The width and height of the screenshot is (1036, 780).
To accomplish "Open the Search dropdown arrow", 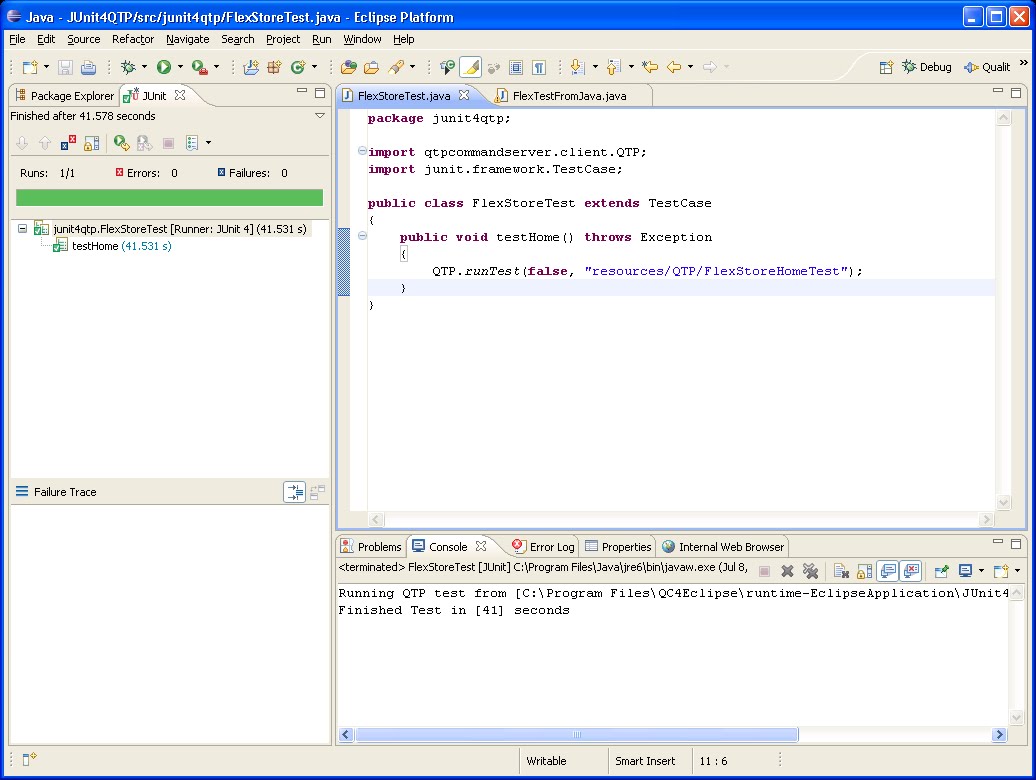I will point(412,67).
